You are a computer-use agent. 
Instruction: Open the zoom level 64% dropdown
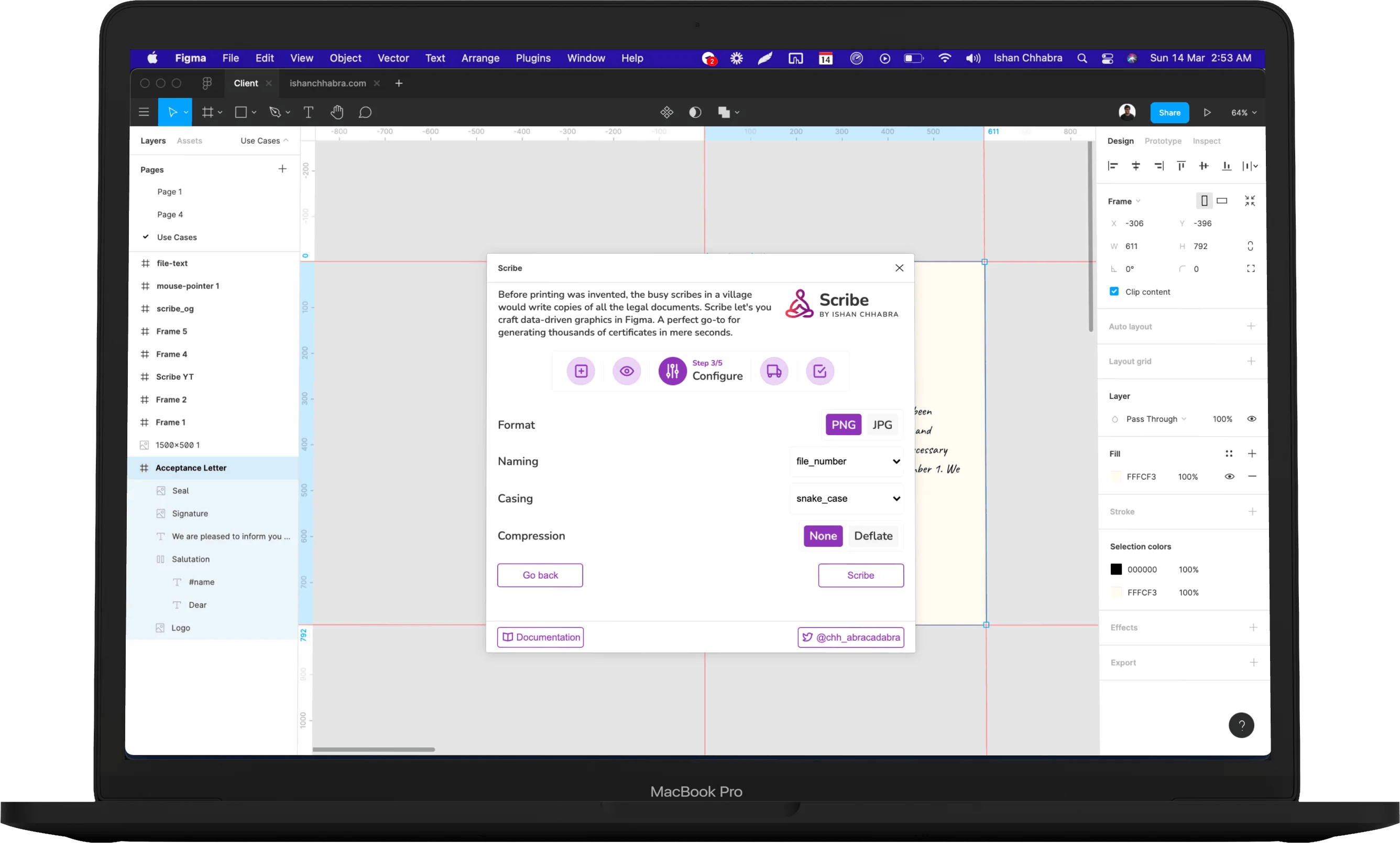pos(1243,113)
